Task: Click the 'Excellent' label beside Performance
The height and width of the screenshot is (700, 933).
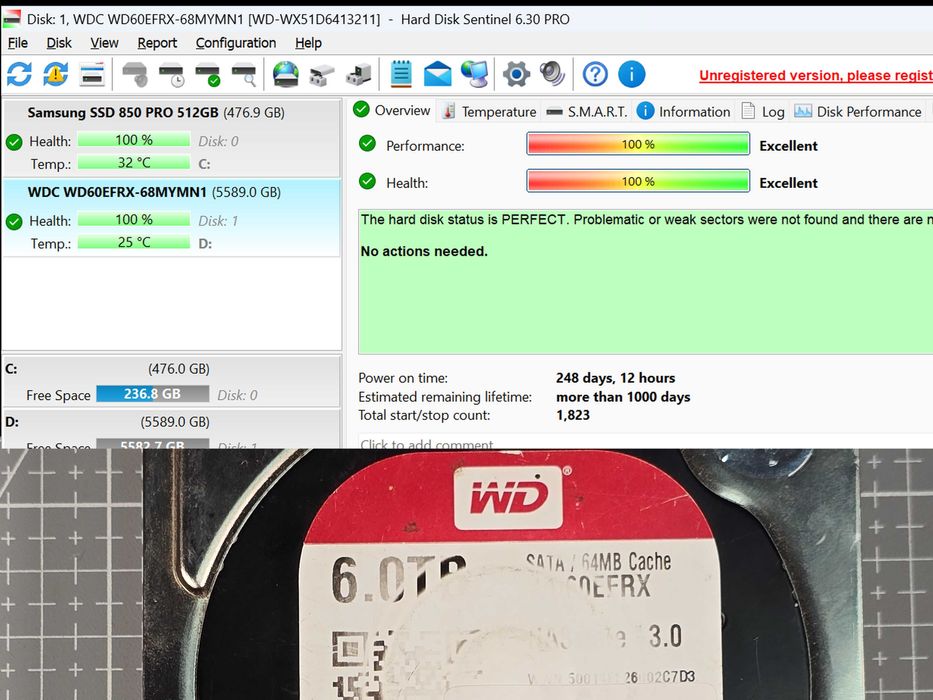Action: 788,146
